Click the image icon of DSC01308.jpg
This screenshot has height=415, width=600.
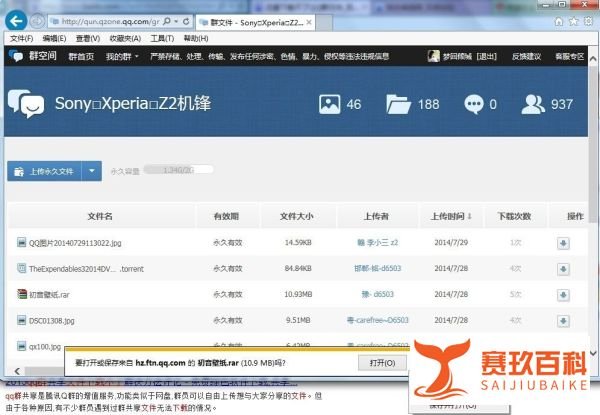21,320
